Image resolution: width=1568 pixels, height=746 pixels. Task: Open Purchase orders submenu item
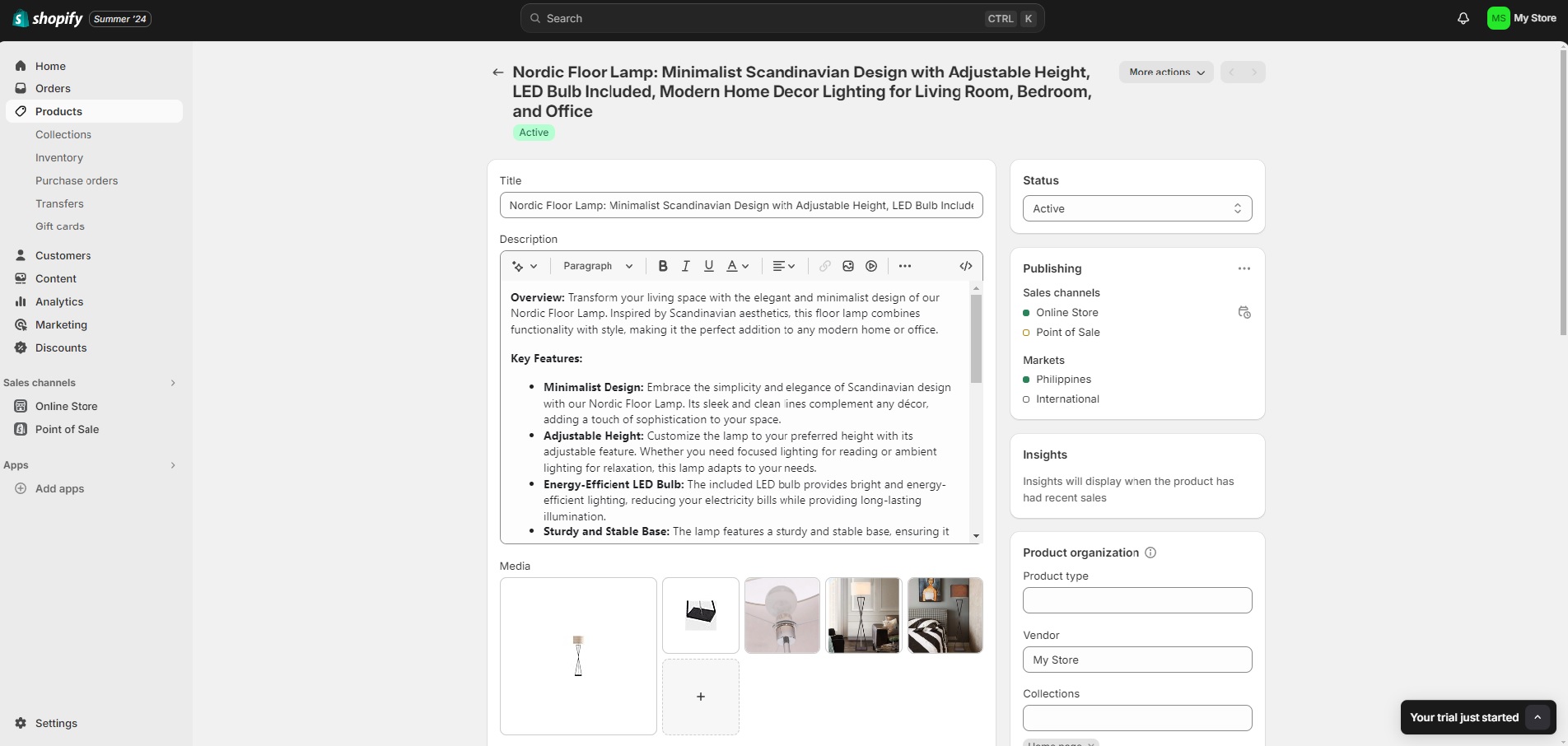(x=77, y=180)
